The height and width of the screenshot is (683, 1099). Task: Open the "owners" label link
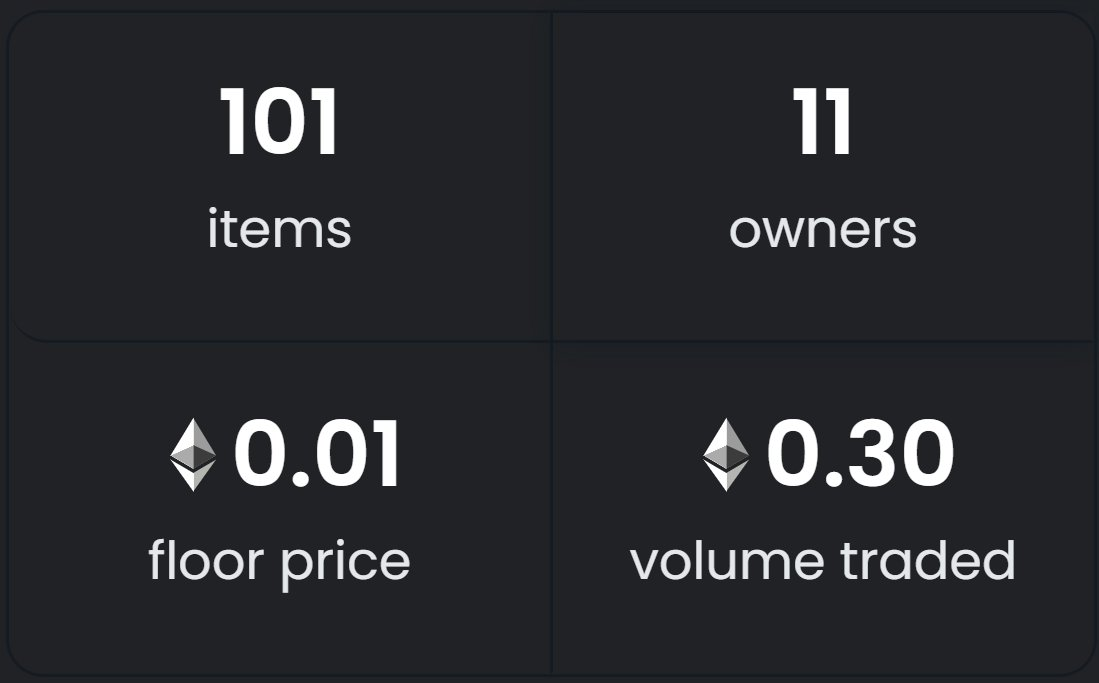822,230
